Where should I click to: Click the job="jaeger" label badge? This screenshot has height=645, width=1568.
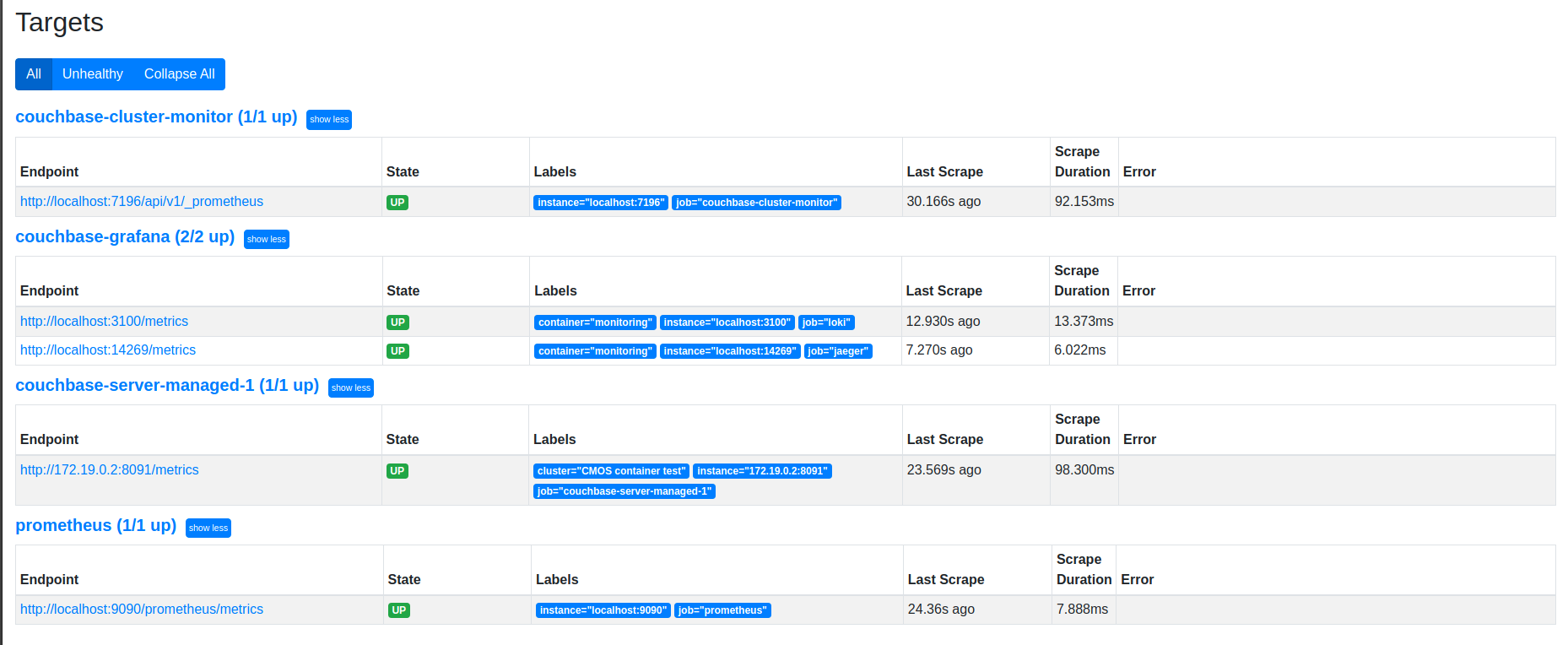pyautogui.click(x=838, y=351)
